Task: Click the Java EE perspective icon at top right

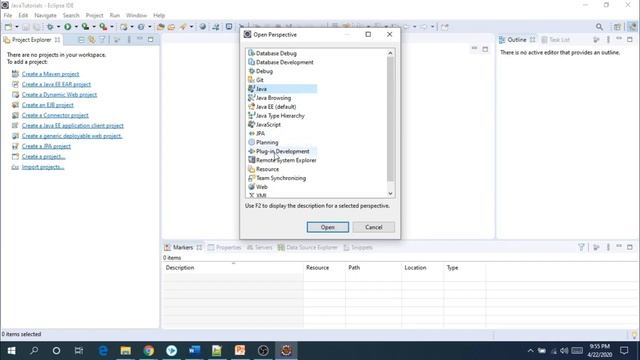Action: (632, 27)
